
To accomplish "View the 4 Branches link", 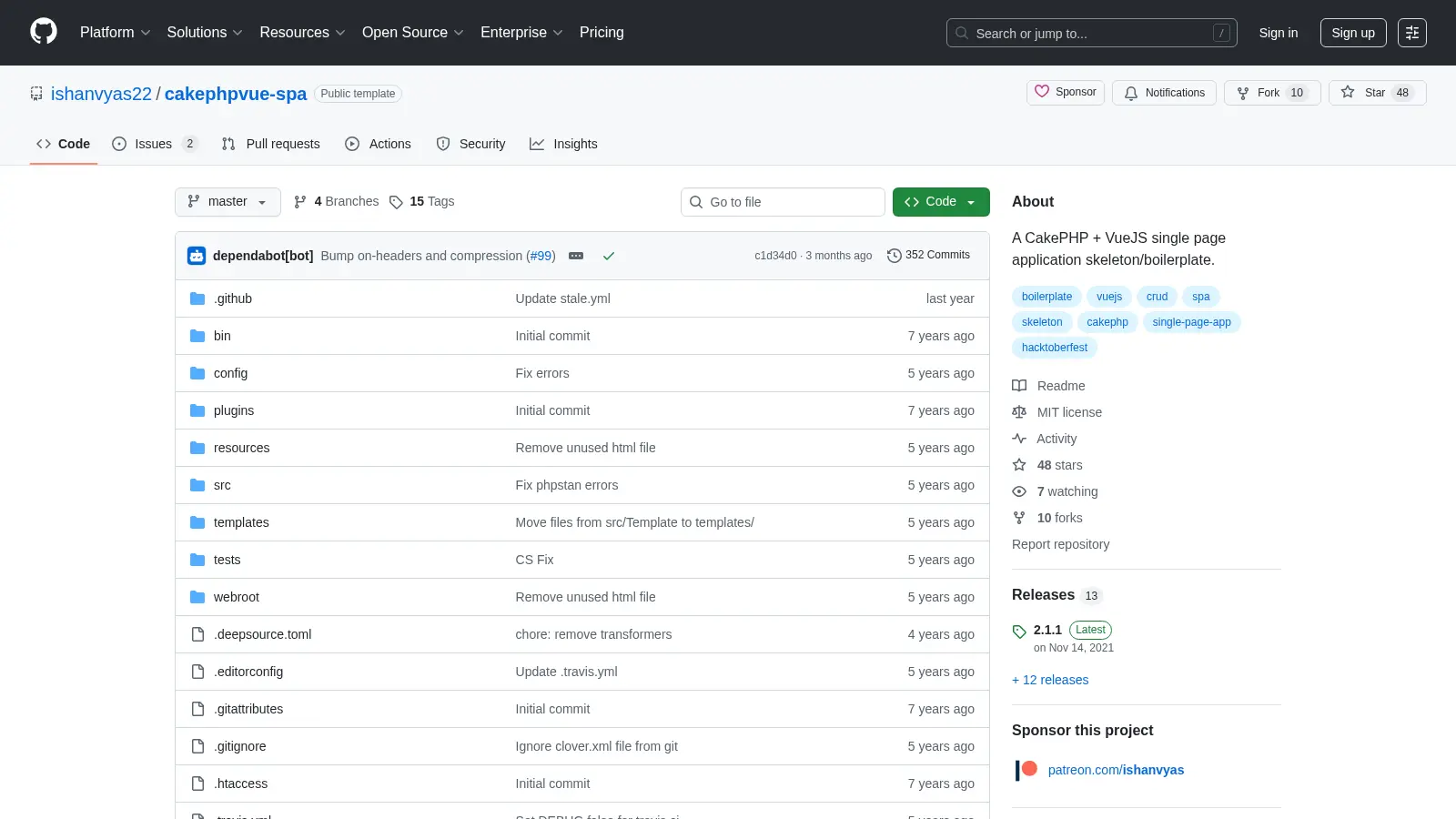I will click(336, 202).
